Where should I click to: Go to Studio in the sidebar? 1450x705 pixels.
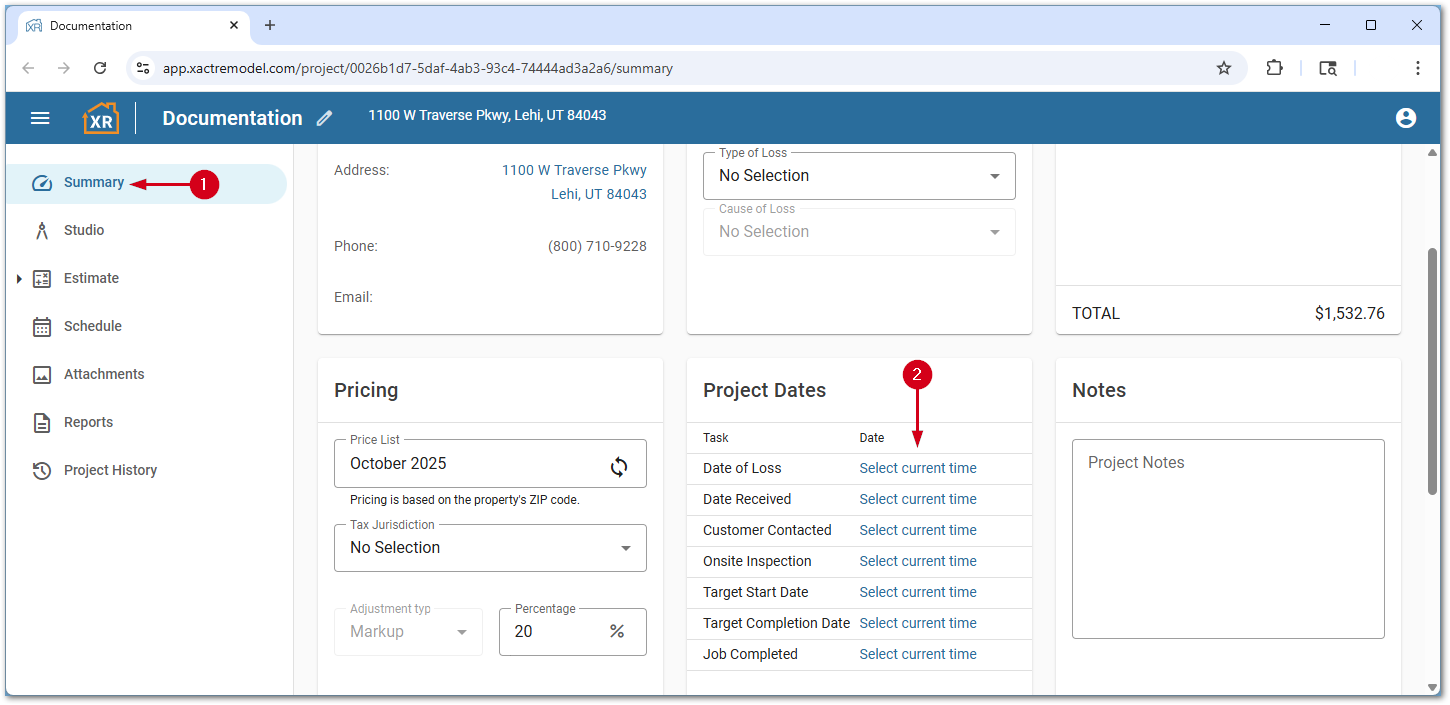point(84,230)
